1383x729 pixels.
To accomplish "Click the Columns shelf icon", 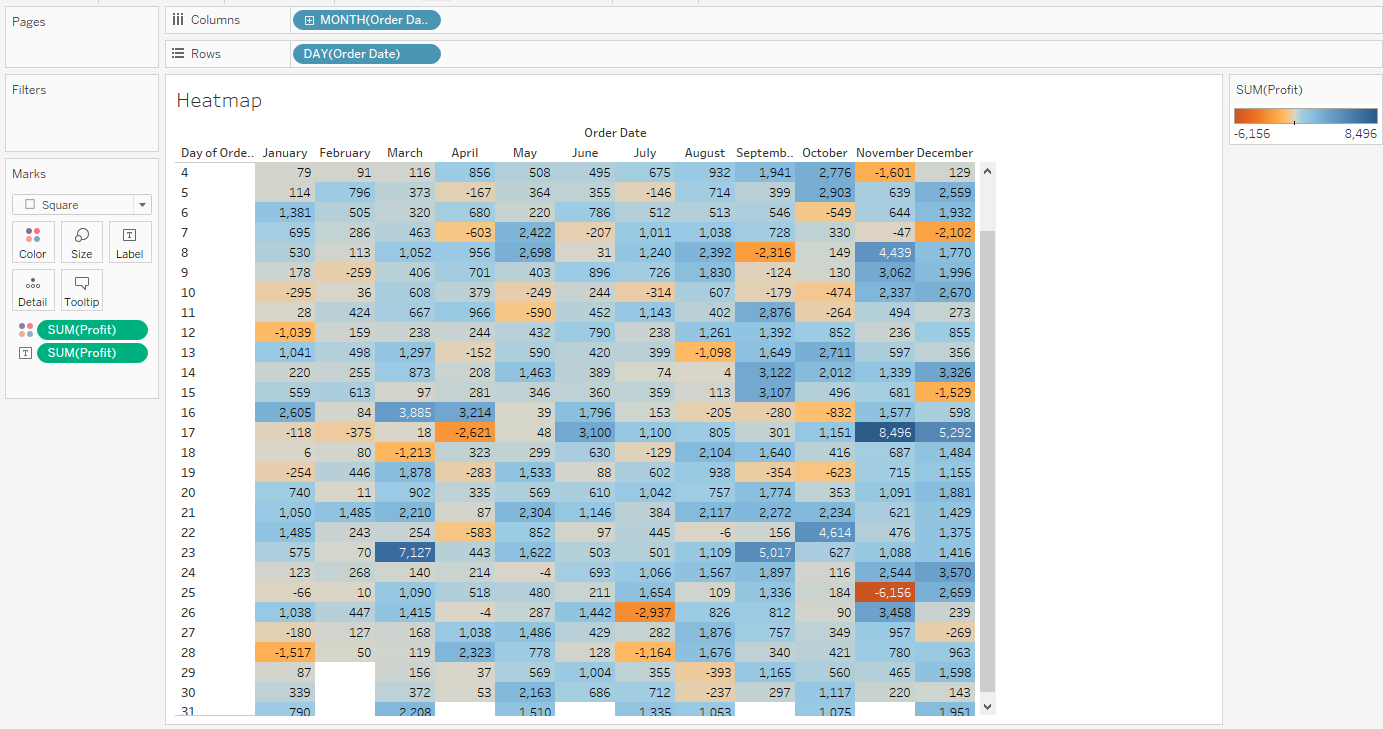I will click(x=178, y=20).
